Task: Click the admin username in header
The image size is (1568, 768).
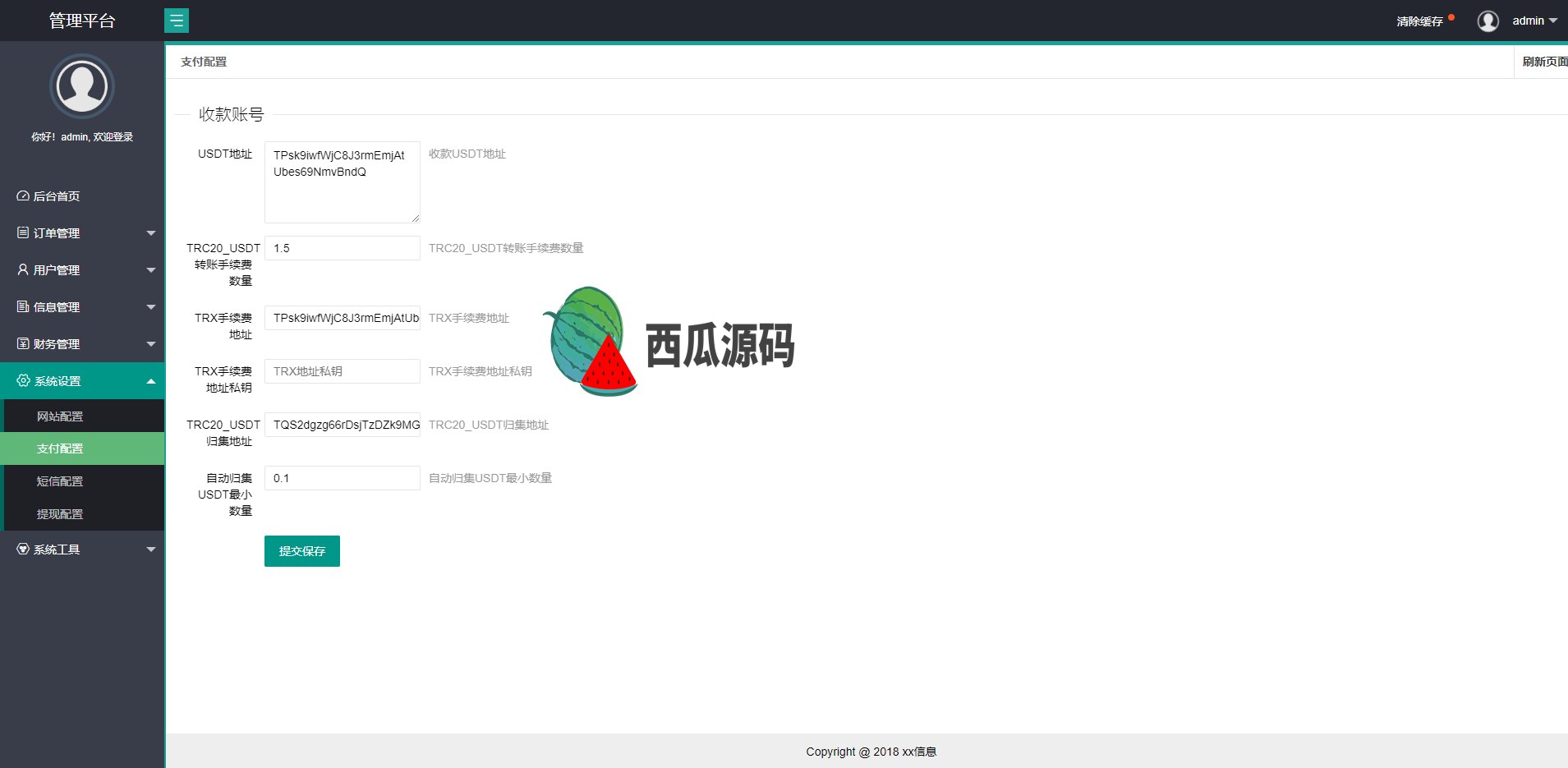Action: pos(1528,21)
